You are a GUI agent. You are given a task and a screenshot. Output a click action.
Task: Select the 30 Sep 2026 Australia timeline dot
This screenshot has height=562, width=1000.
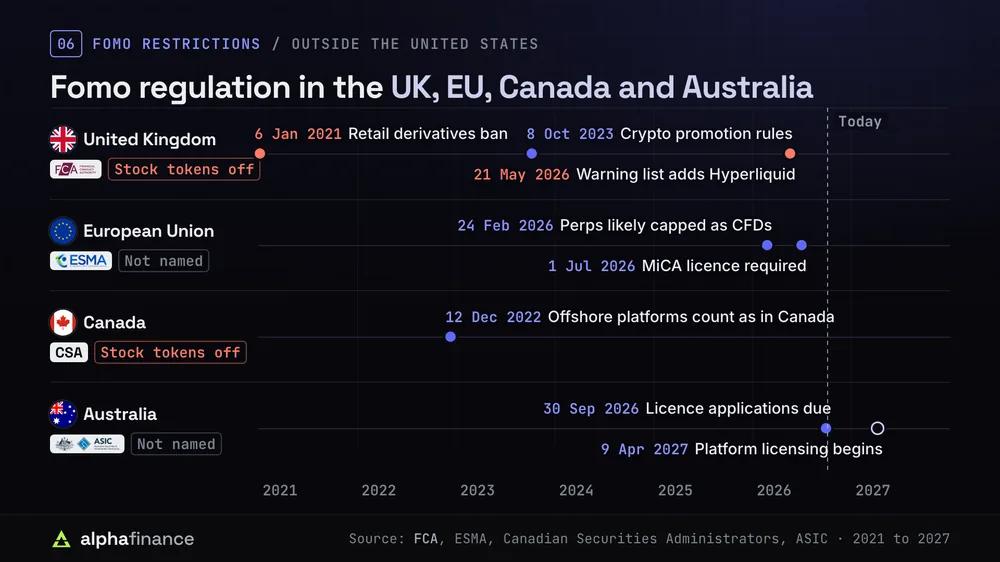(x=826, y=428)
